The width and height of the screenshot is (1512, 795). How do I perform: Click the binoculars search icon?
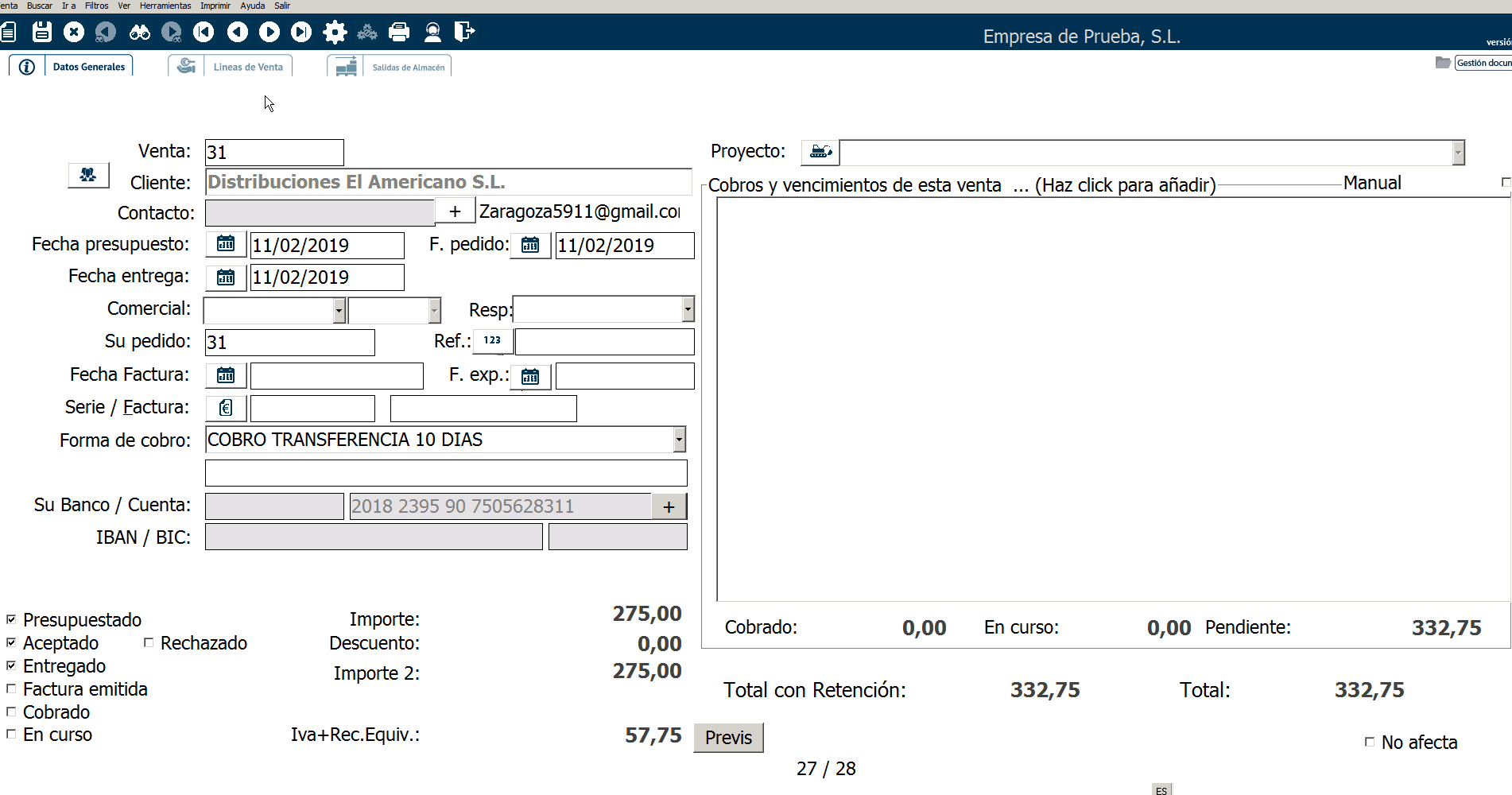tap(140, 32)
